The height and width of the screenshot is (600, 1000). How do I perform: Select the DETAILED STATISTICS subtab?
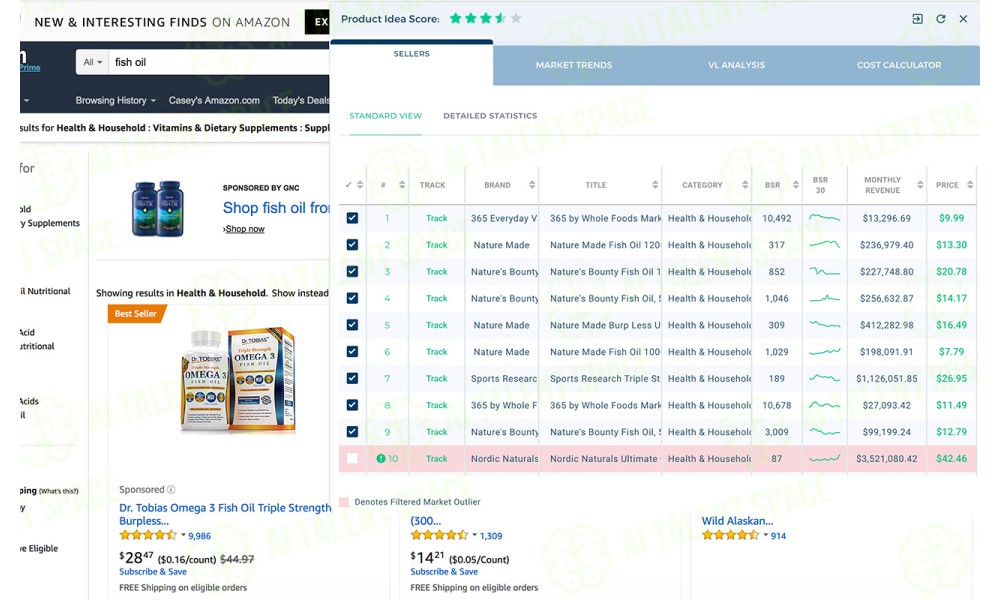(x=490, y=116)
